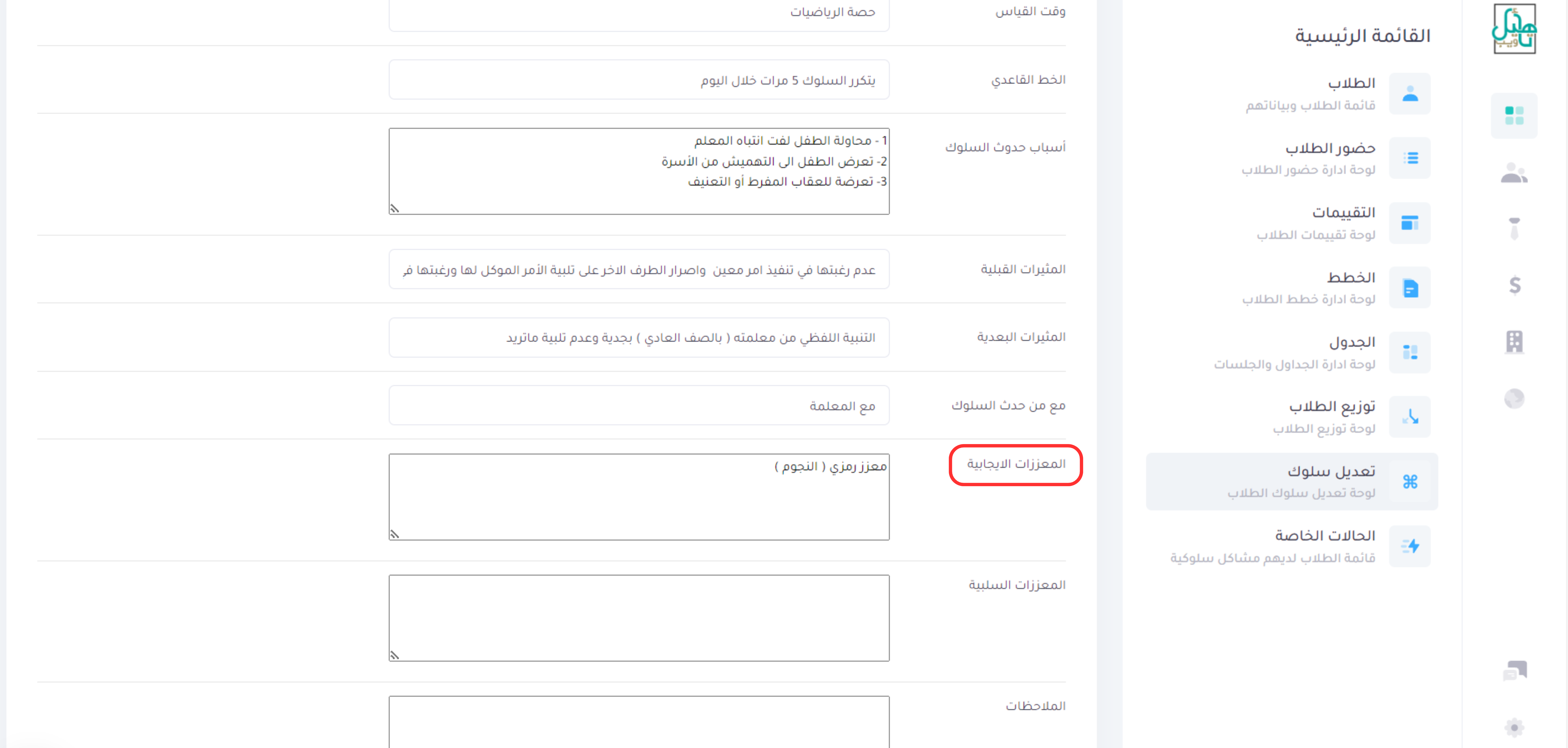This screenshot has height=748, width=1568.
Task: Open the pie chart reports icon
Action: (1514, 399)
